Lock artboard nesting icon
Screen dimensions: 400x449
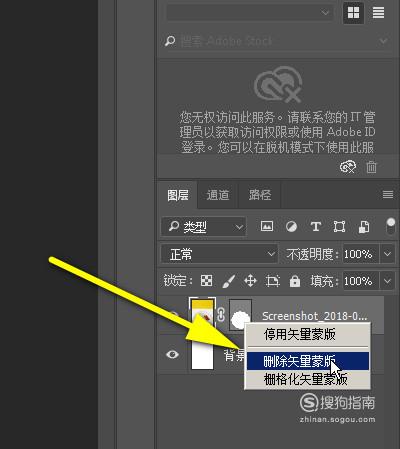click(273, 281)
